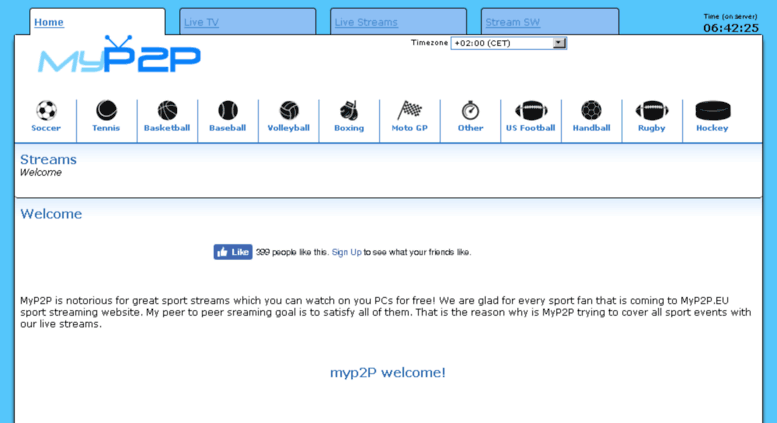Click the Sign Up link
Image resolution: width=777 pixels, height=423 pixels.
click(346, 252)
